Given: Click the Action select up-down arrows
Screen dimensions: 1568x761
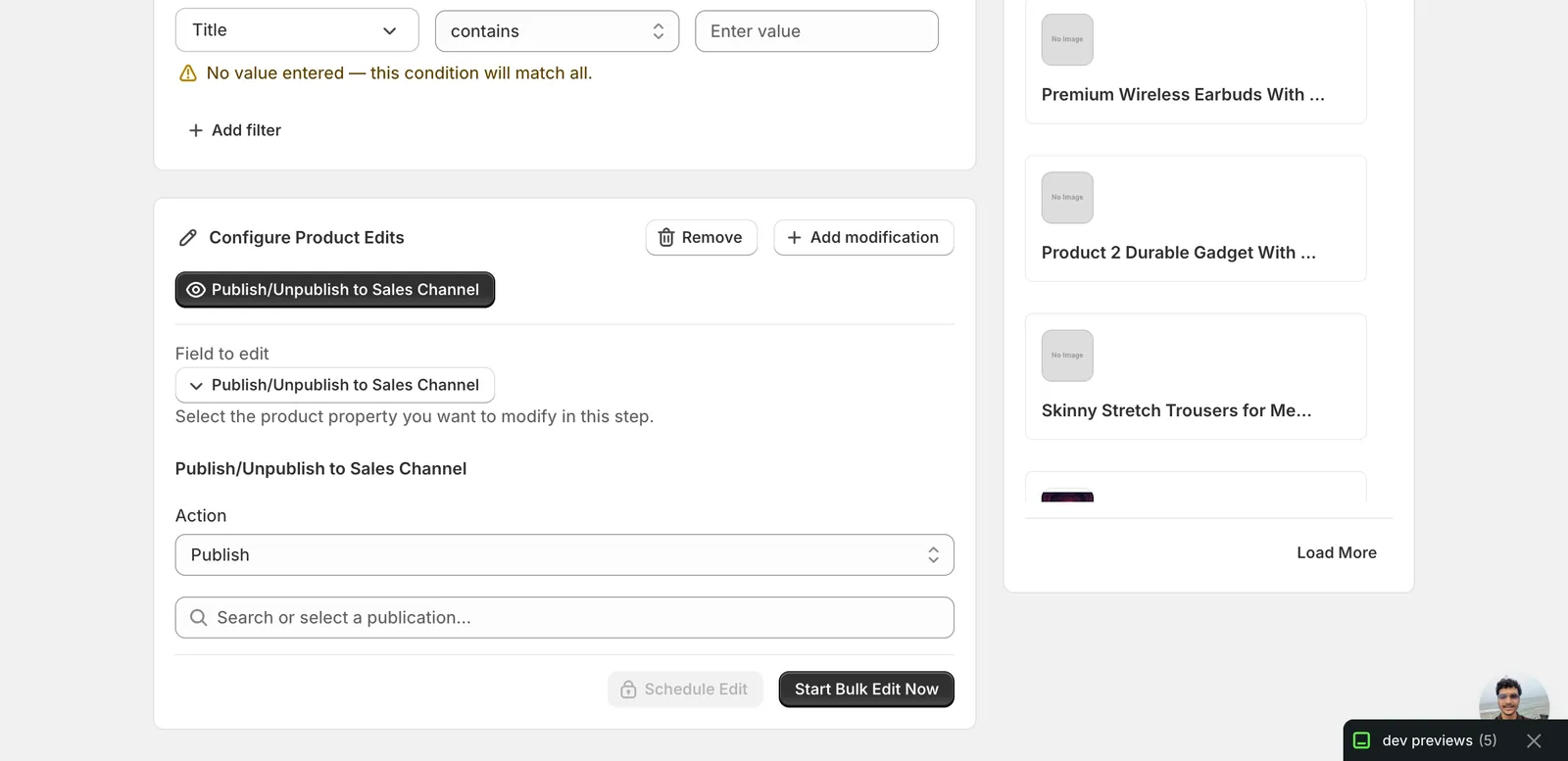Looking at the screenshot, I should coord(934,555).
